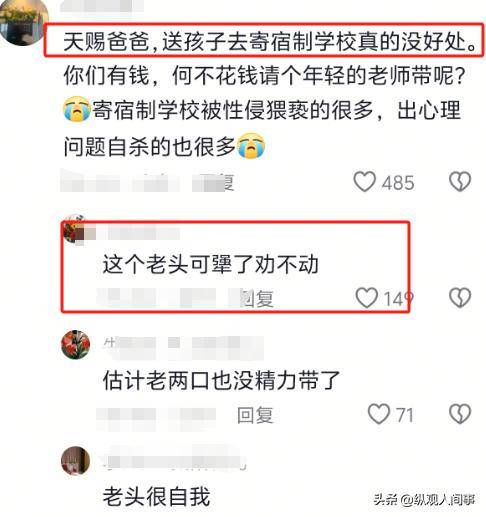This screenshot has width=486, height=517.
Task: Tap the 天赐爸爸 highlighted comment text
Action: 270,41
